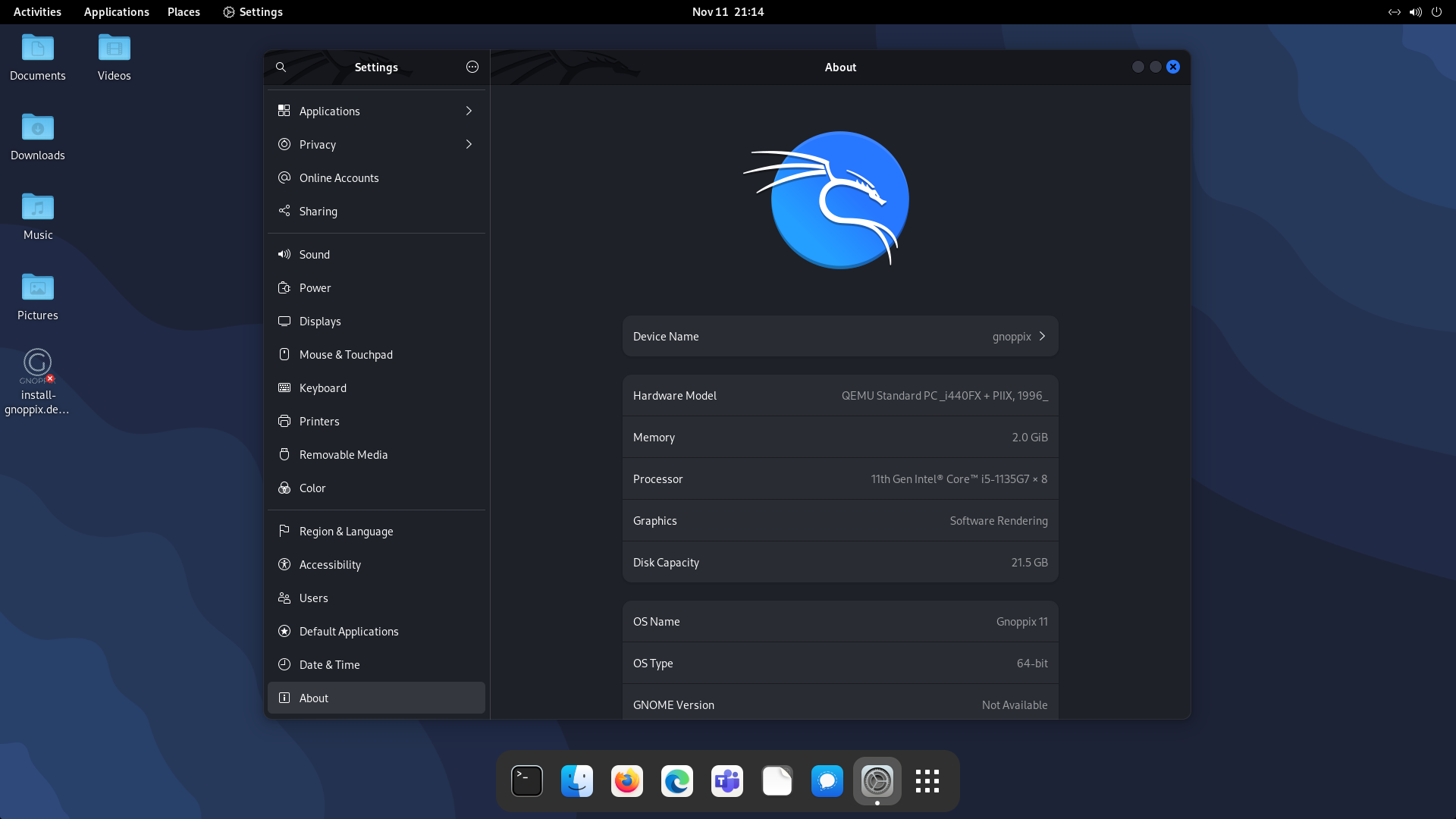This screenshot has height=819, width=1456.
Task: Select the Downloads desktop folder
Action: click(38, 137)
